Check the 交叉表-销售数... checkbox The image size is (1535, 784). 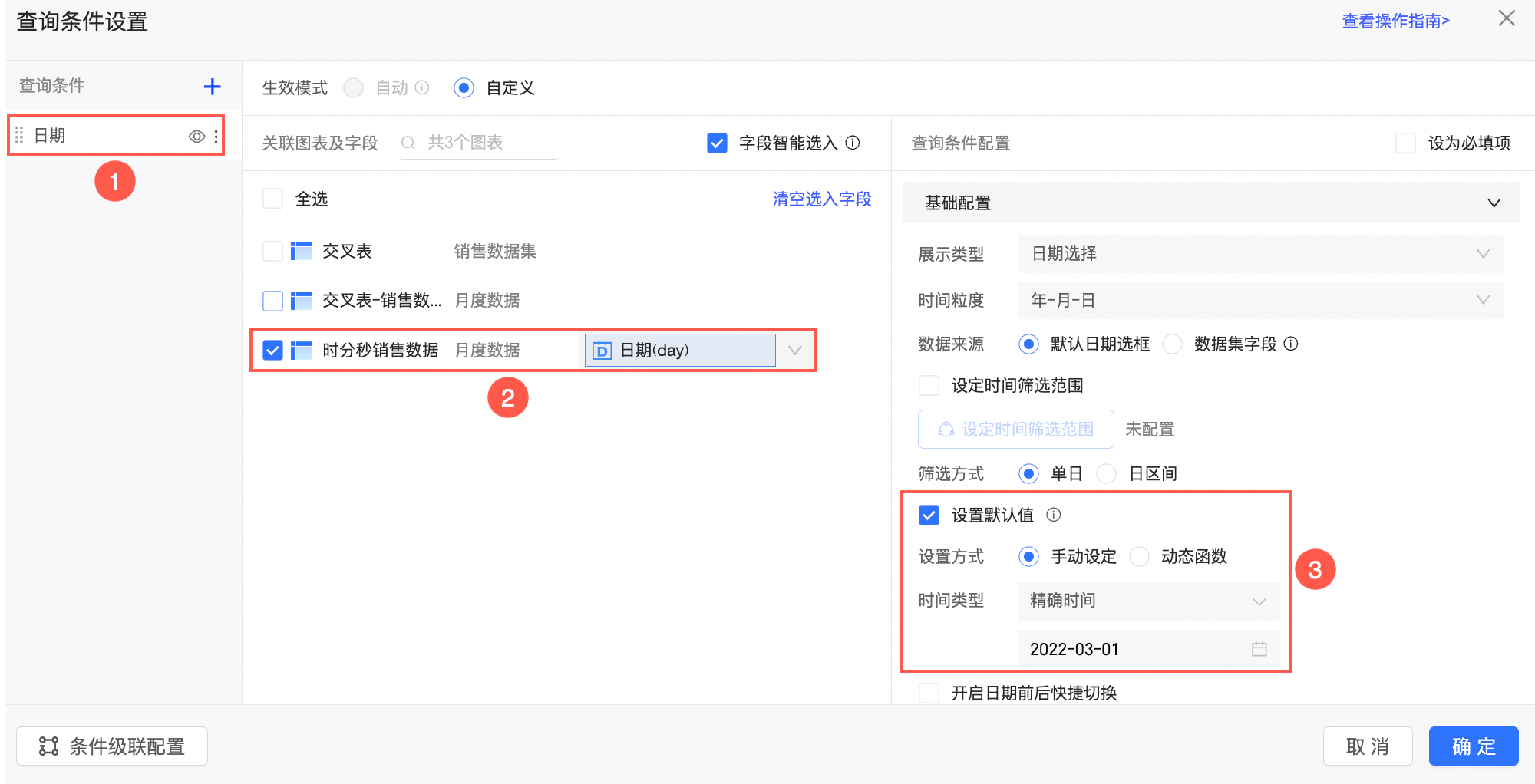[272, 301]
